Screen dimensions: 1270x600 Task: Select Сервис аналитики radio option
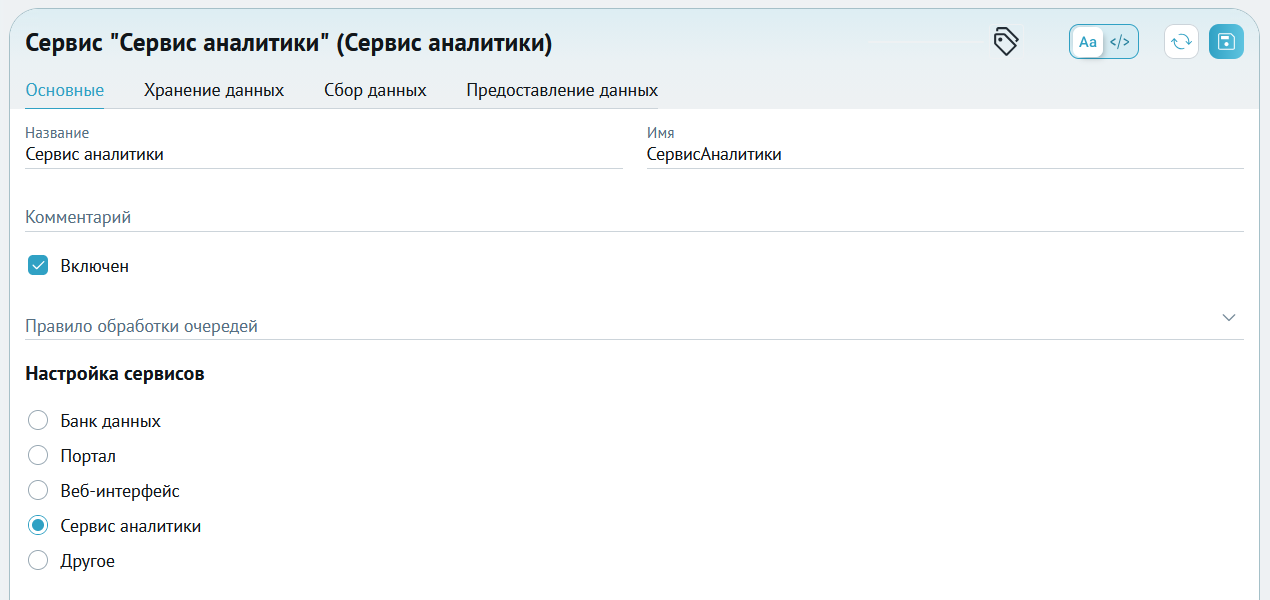[38, 526]
